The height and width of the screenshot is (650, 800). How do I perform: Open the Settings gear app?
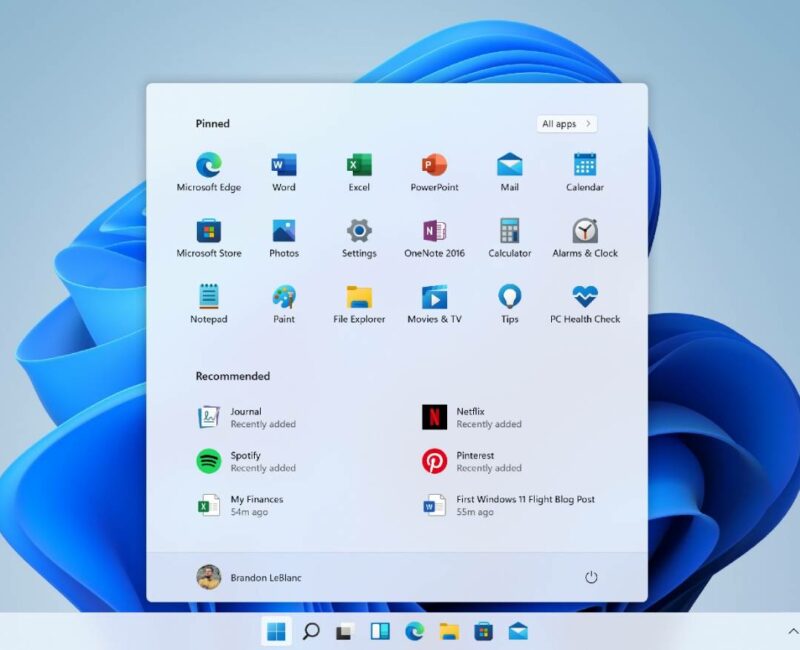pyautogui.click(x=359, y=238)
